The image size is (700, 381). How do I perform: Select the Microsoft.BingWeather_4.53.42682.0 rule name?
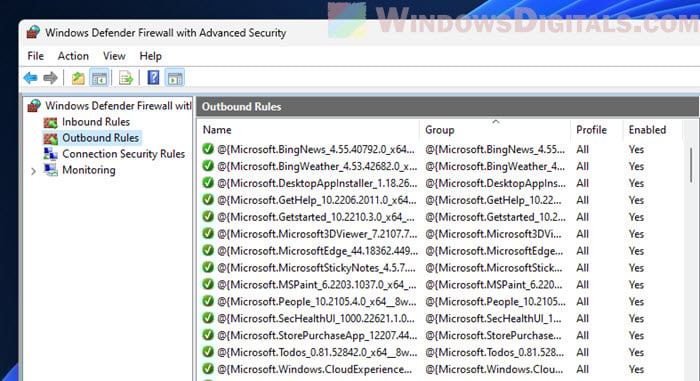click(317, 166)
